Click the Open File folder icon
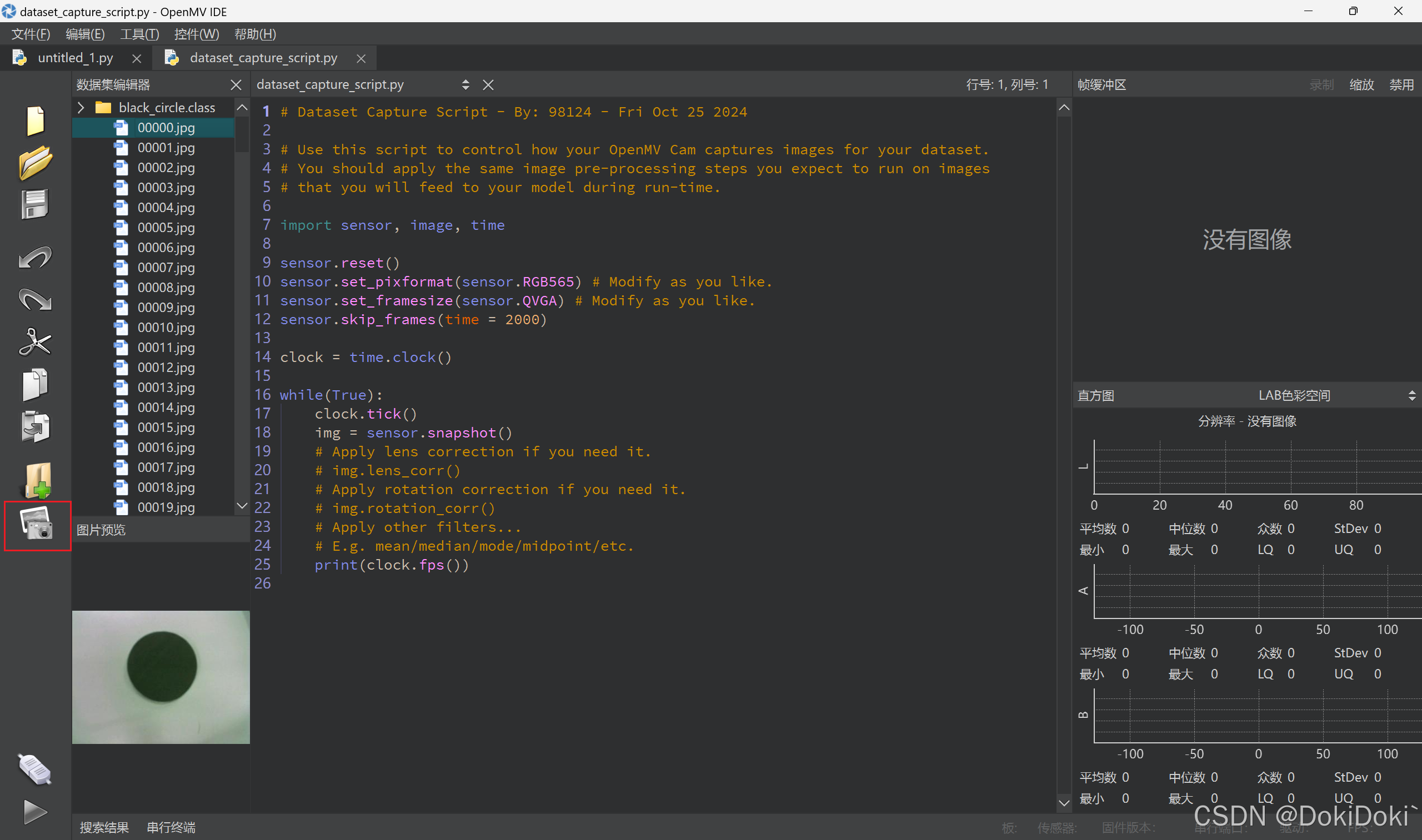The height and width of the screenshot is (840, 1422). 35,163
